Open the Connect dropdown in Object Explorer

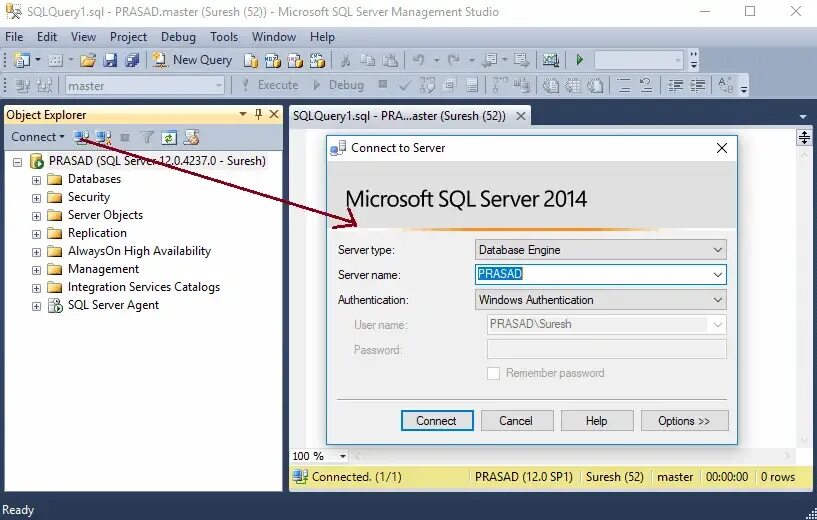[38, 137]
